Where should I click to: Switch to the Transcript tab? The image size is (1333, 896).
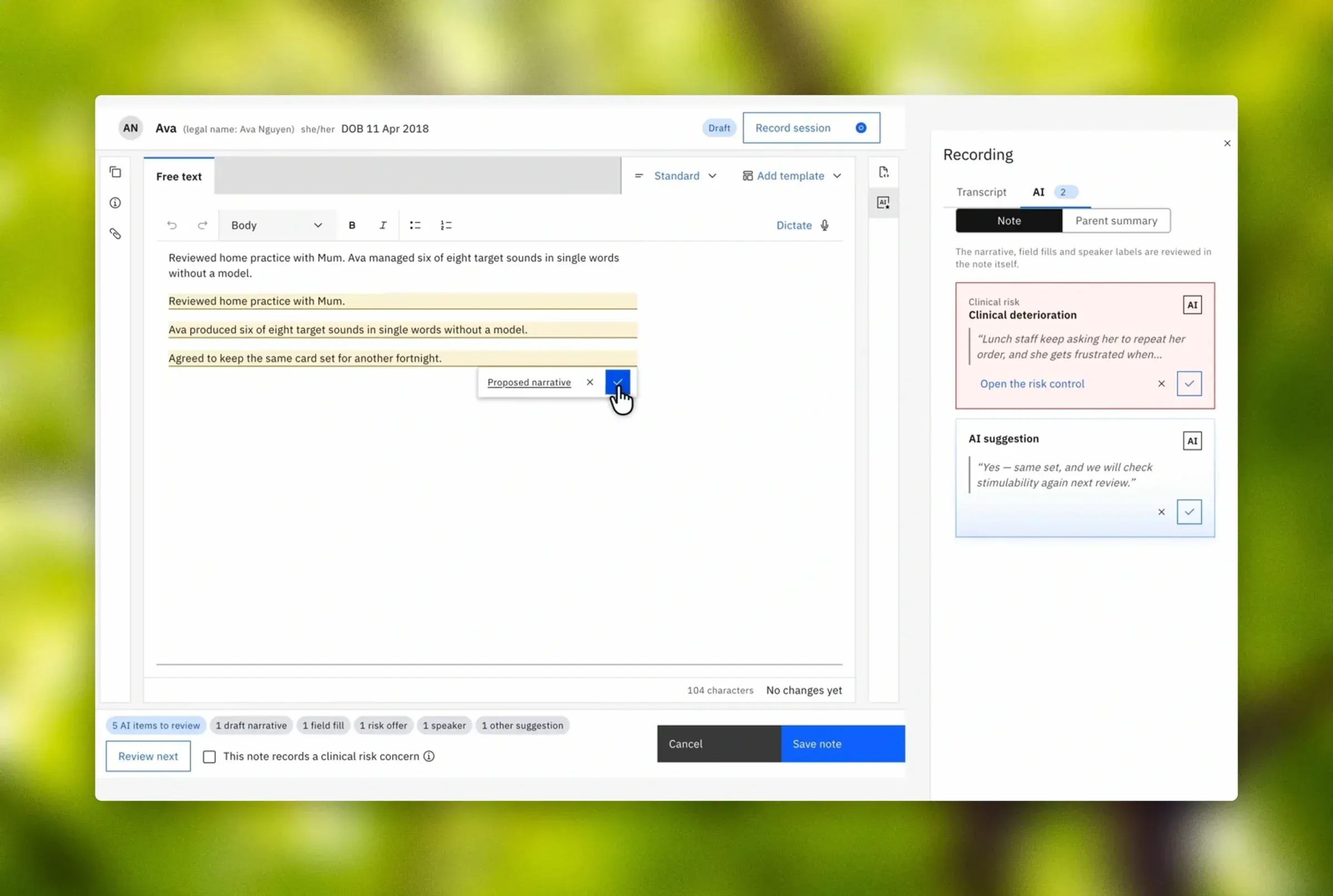click(x=981, y=192)
